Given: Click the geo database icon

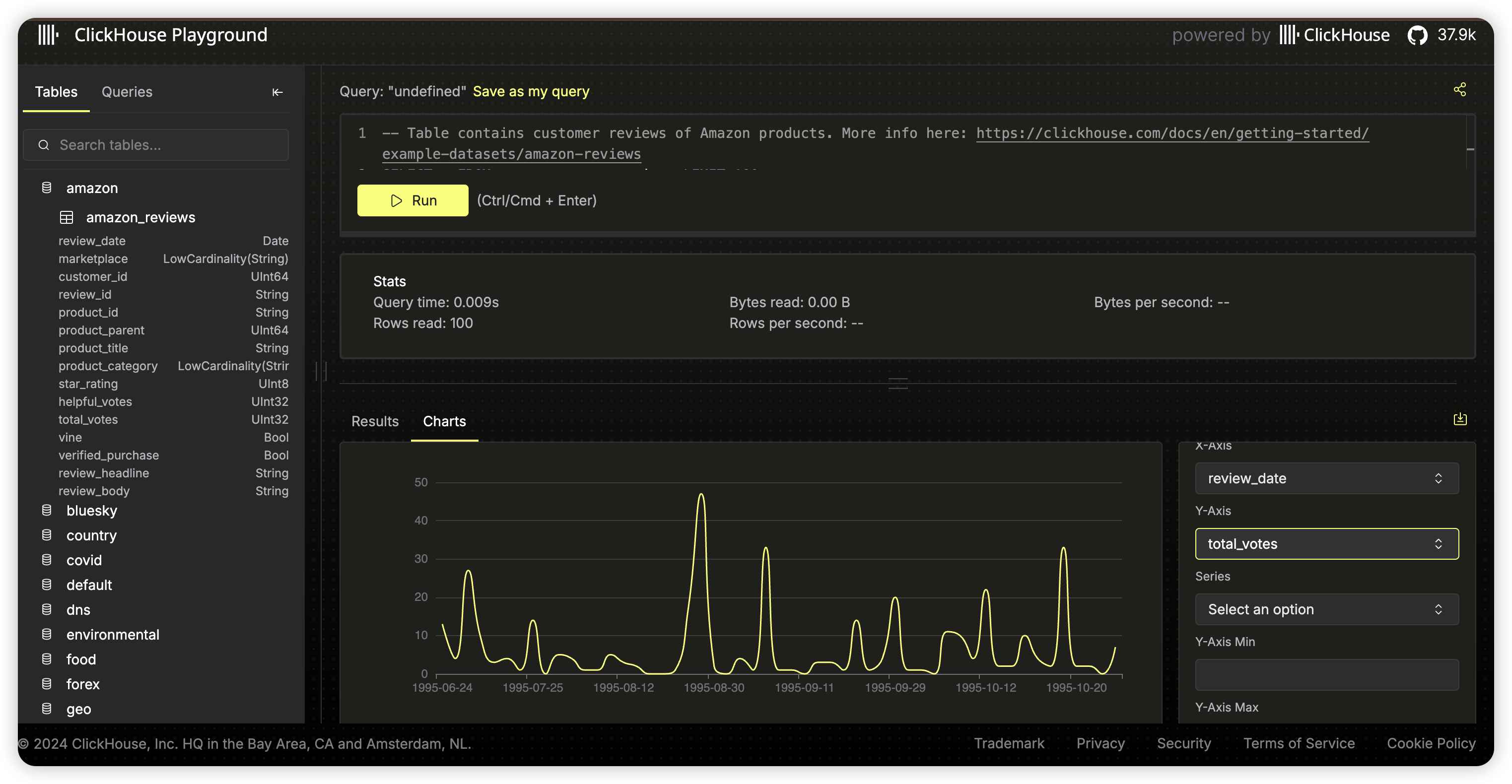Looking at the screenshot, I should coord(47,709).
